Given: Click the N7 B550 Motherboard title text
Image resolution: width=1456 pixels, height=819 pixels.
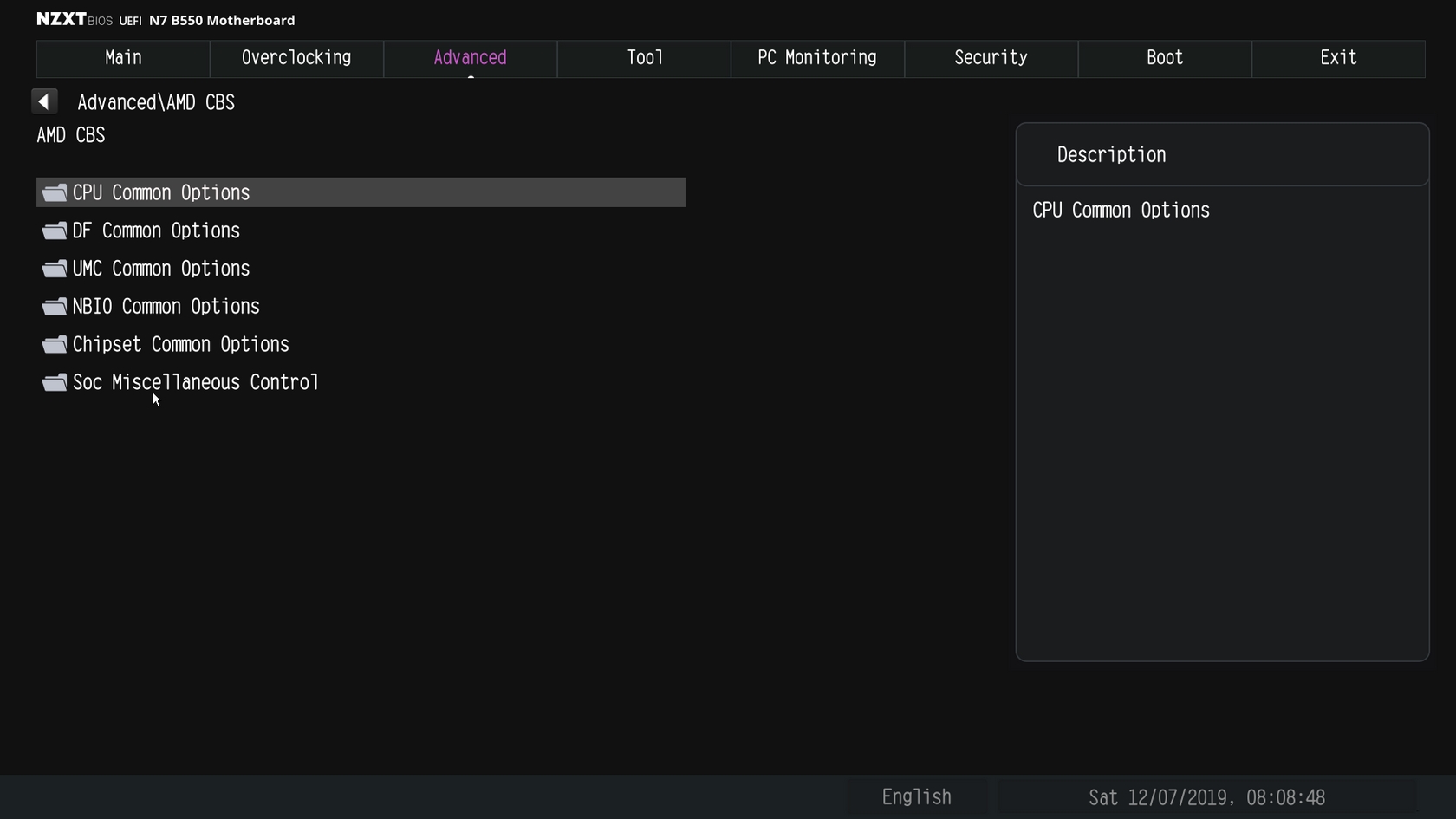Looking at the screenshot, I should [222, 20].
